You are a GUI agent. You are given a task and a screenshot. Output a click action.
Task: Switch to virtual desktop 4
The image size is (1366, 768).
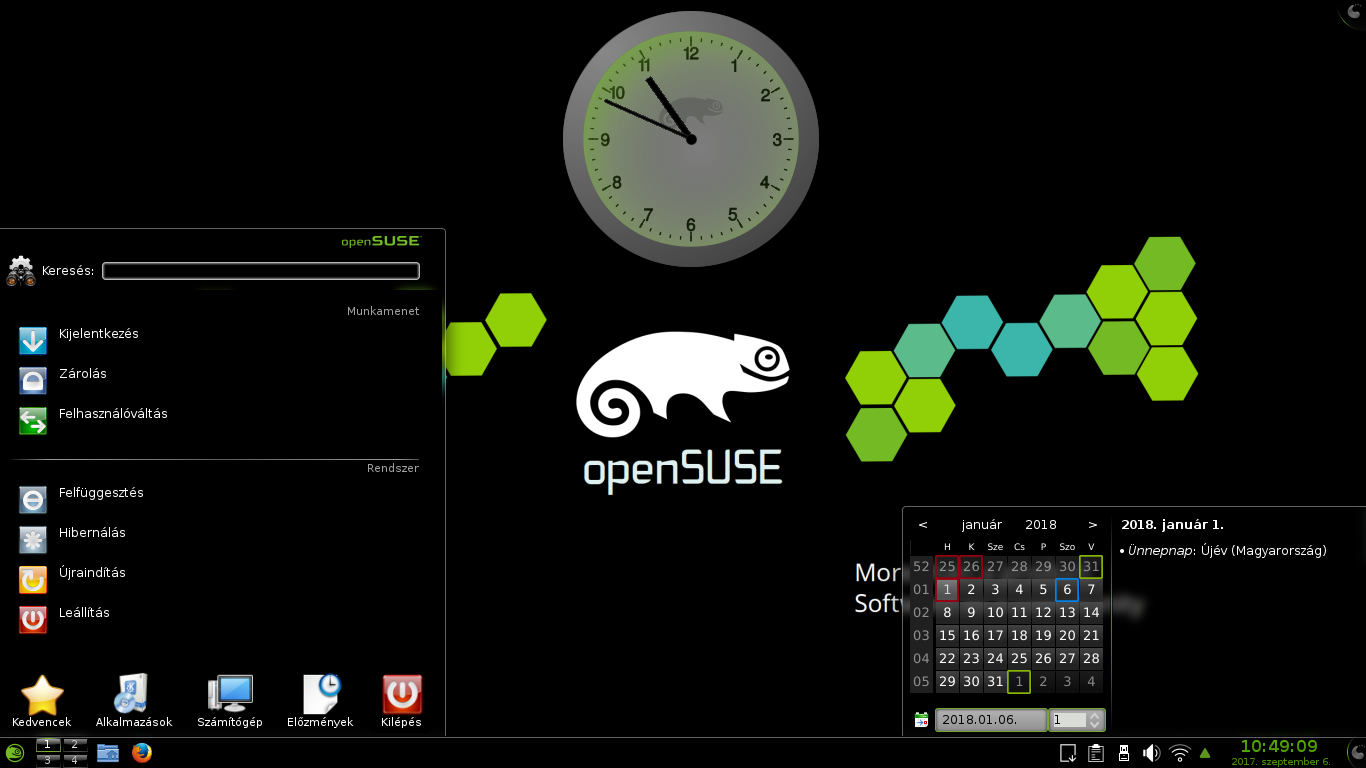tap(75, 760)
